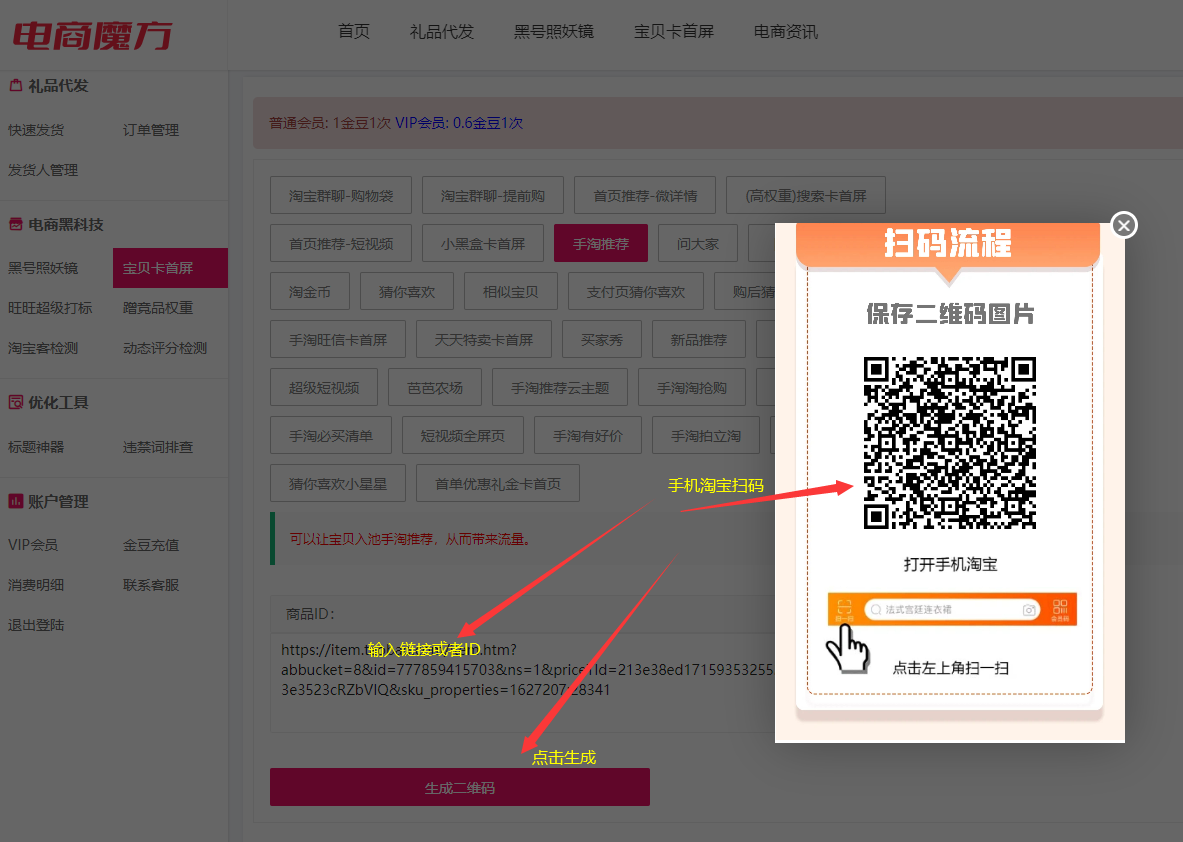
Task: Select the (高权重)搜索卡首屏 option
Action: click(806, 195)
